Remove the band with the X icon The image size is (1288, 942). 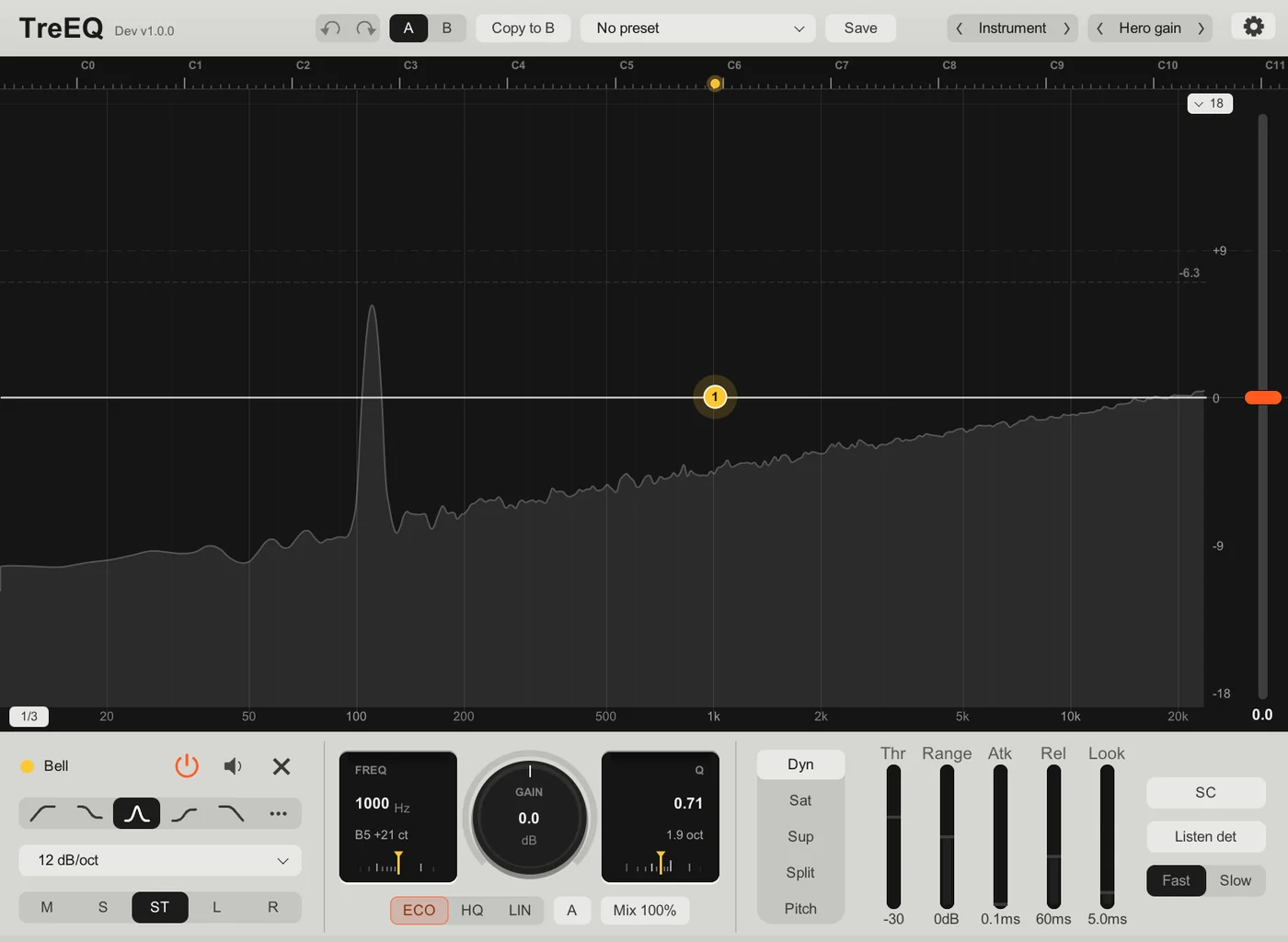click(282, 765)
